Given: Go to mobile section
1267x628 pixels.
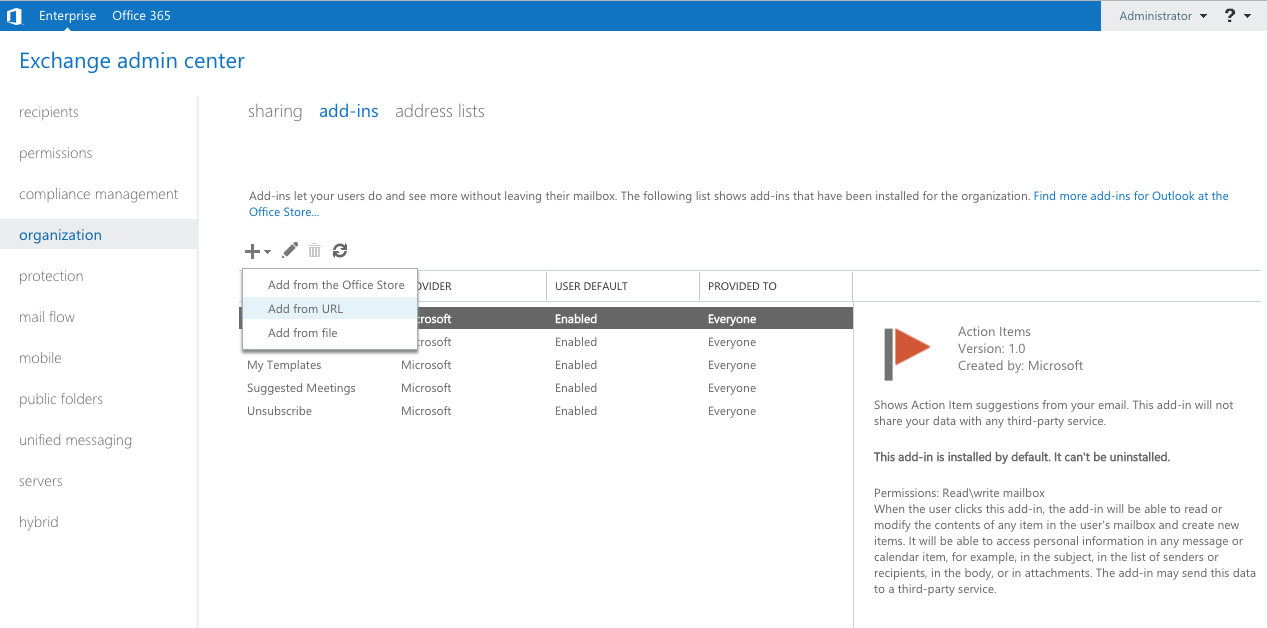Looking at the screenshot, I should [x=40, y=358].
